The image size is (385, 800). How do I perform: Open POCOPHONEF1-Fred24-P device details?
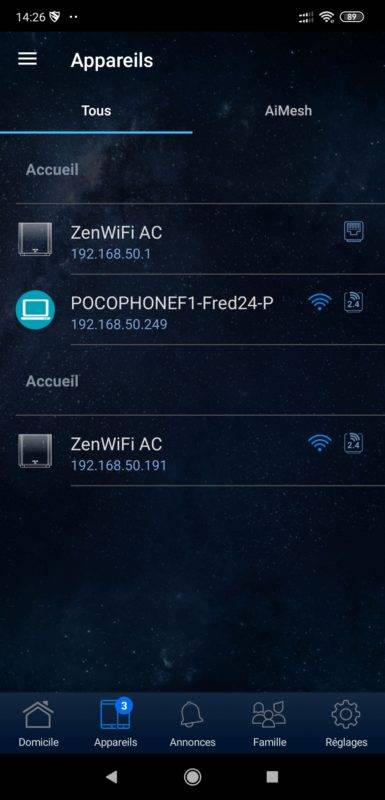(x=192, y=310)
